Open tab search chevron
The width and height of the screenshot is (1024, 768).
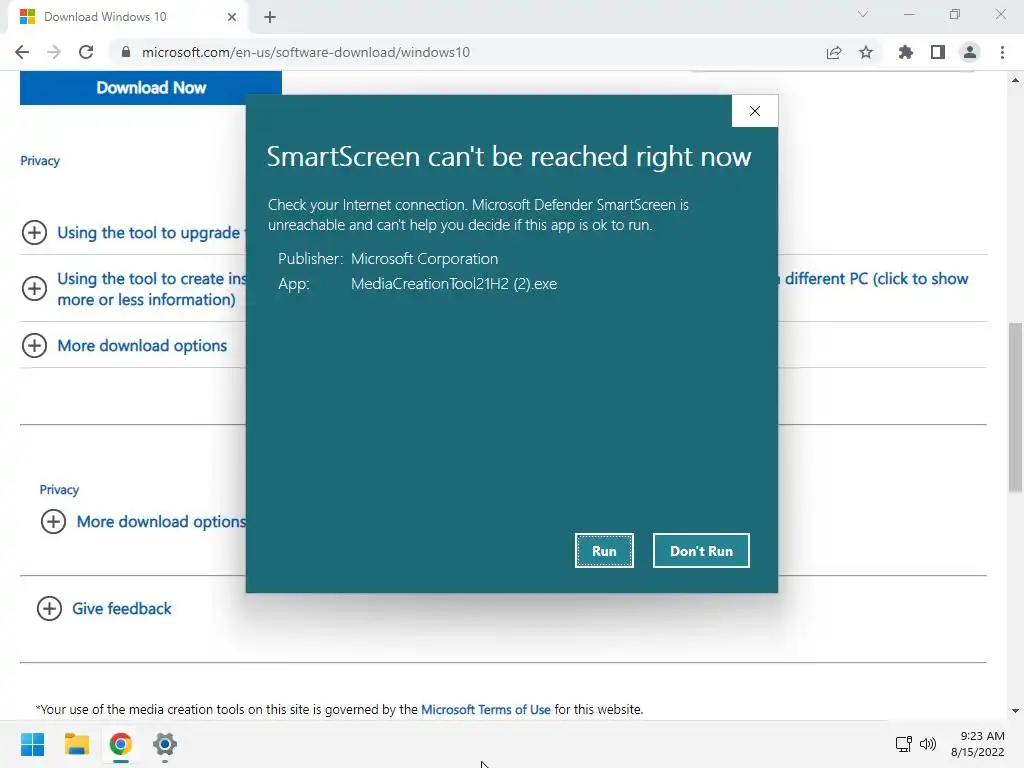[x=863, y=14]
